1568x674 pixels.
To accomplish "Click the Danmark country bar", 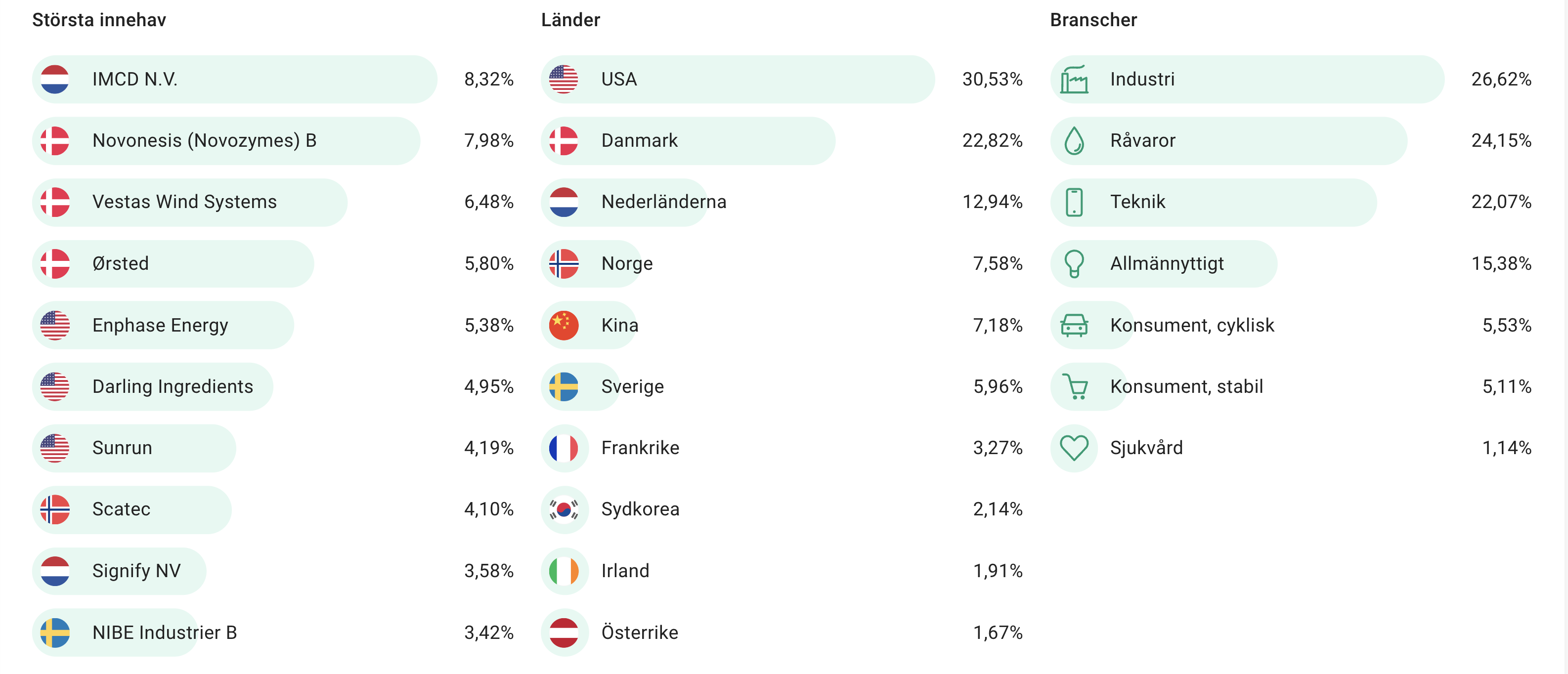I will [688, 141].
